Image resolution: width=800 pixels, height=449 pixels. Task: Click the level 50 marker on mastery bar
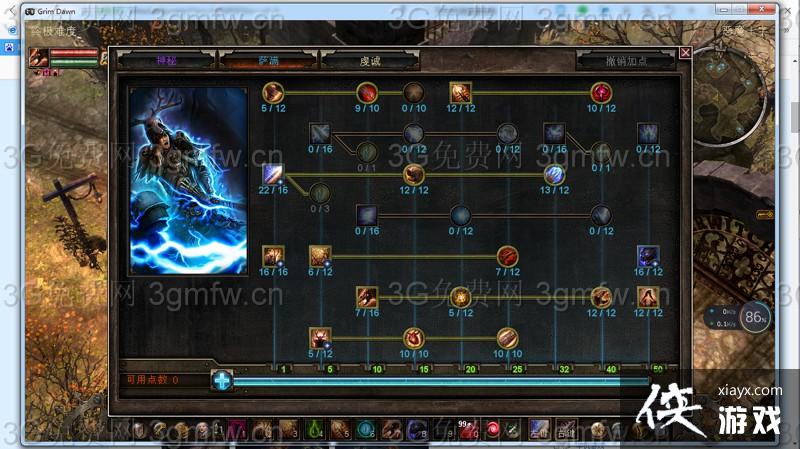coord(658,368)
